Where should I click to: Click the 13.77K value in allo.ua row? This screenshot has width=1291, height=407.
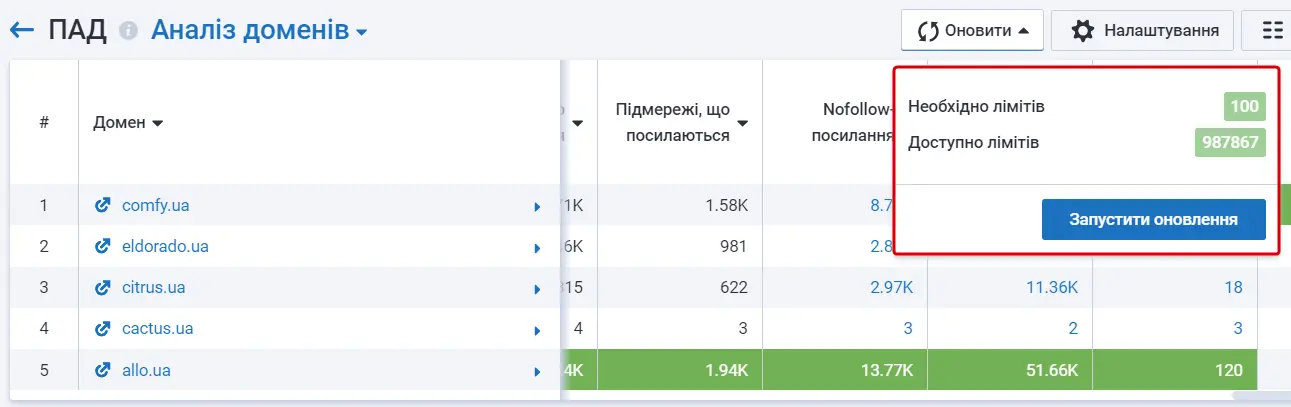click(887, 370)
